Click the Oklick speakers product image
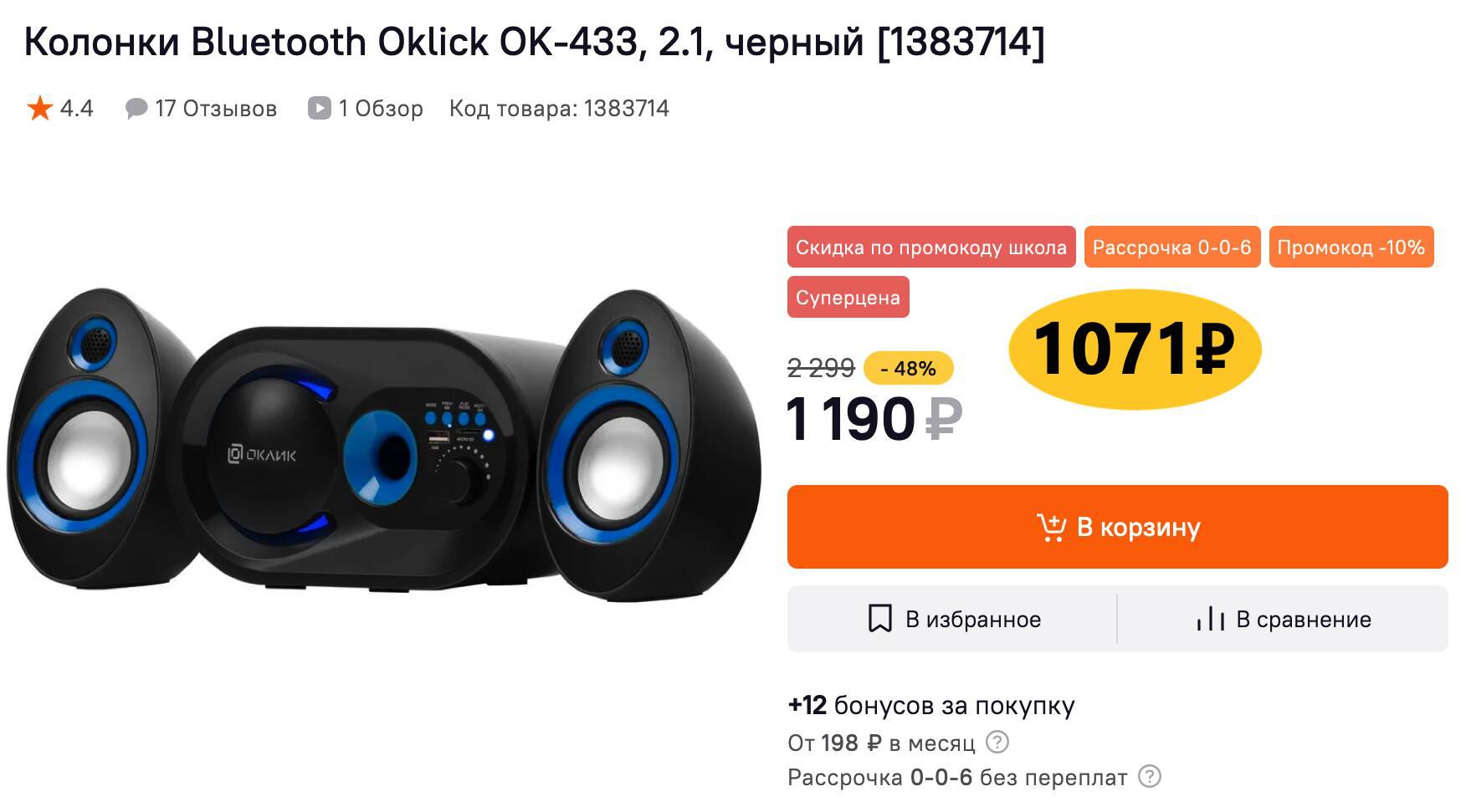 (x=384, y=444)
